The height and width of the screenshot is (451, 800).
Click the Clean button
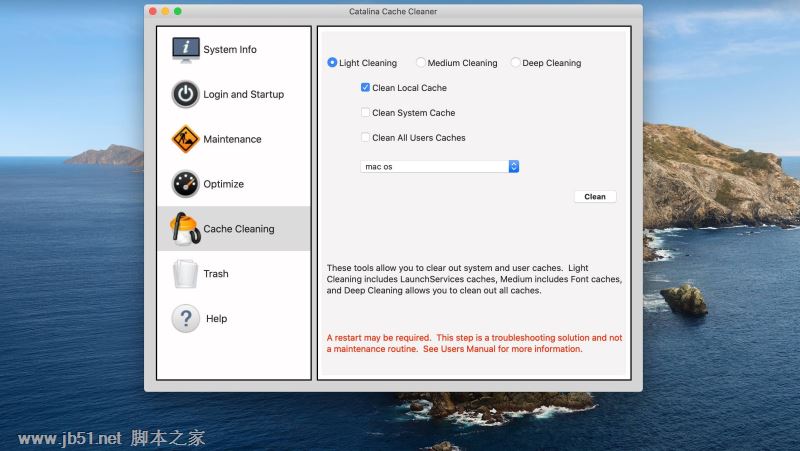(595, 196)
